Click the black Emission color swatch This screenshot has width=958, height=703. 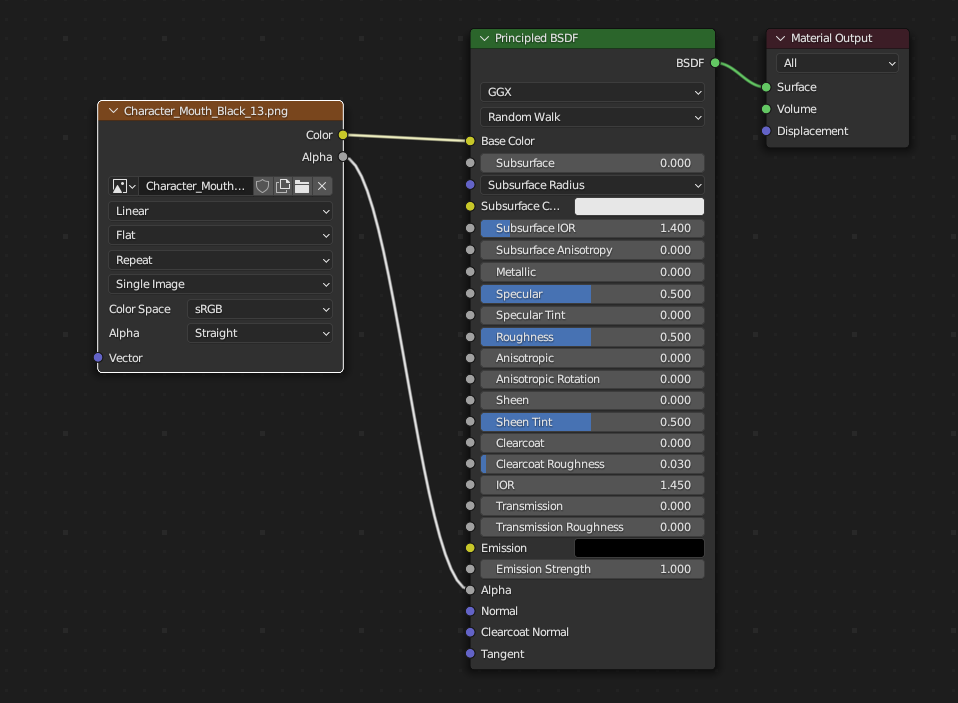639,548
